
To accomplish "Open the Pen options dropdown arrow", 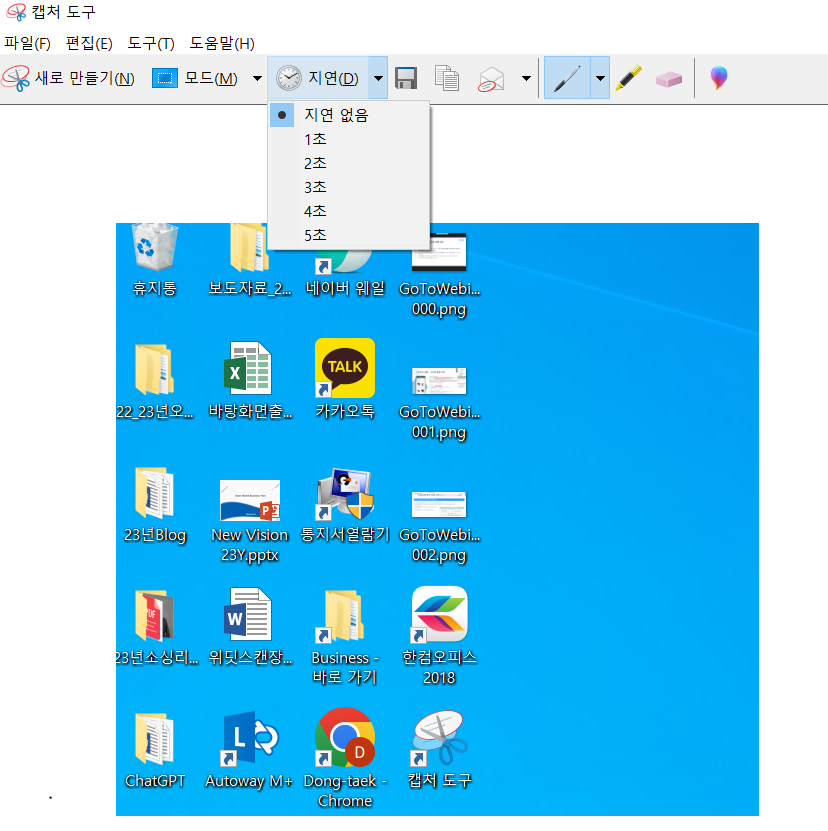I will tap(600, 78).
